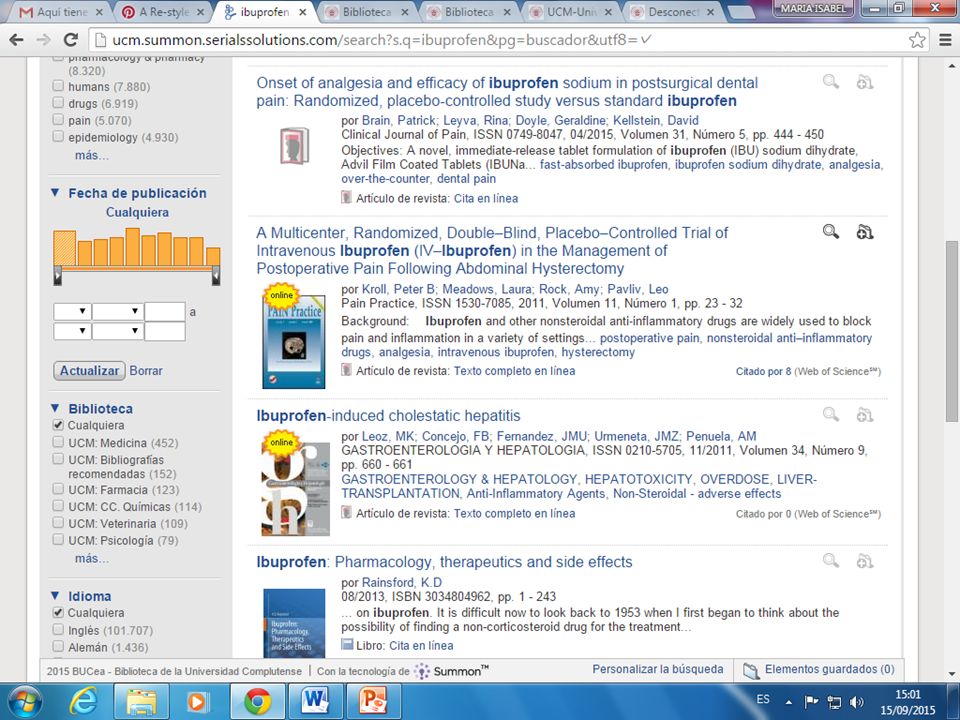This screenshot has height=720, width=960.
Task: Click the browser forward arrow
Action: 43,40
